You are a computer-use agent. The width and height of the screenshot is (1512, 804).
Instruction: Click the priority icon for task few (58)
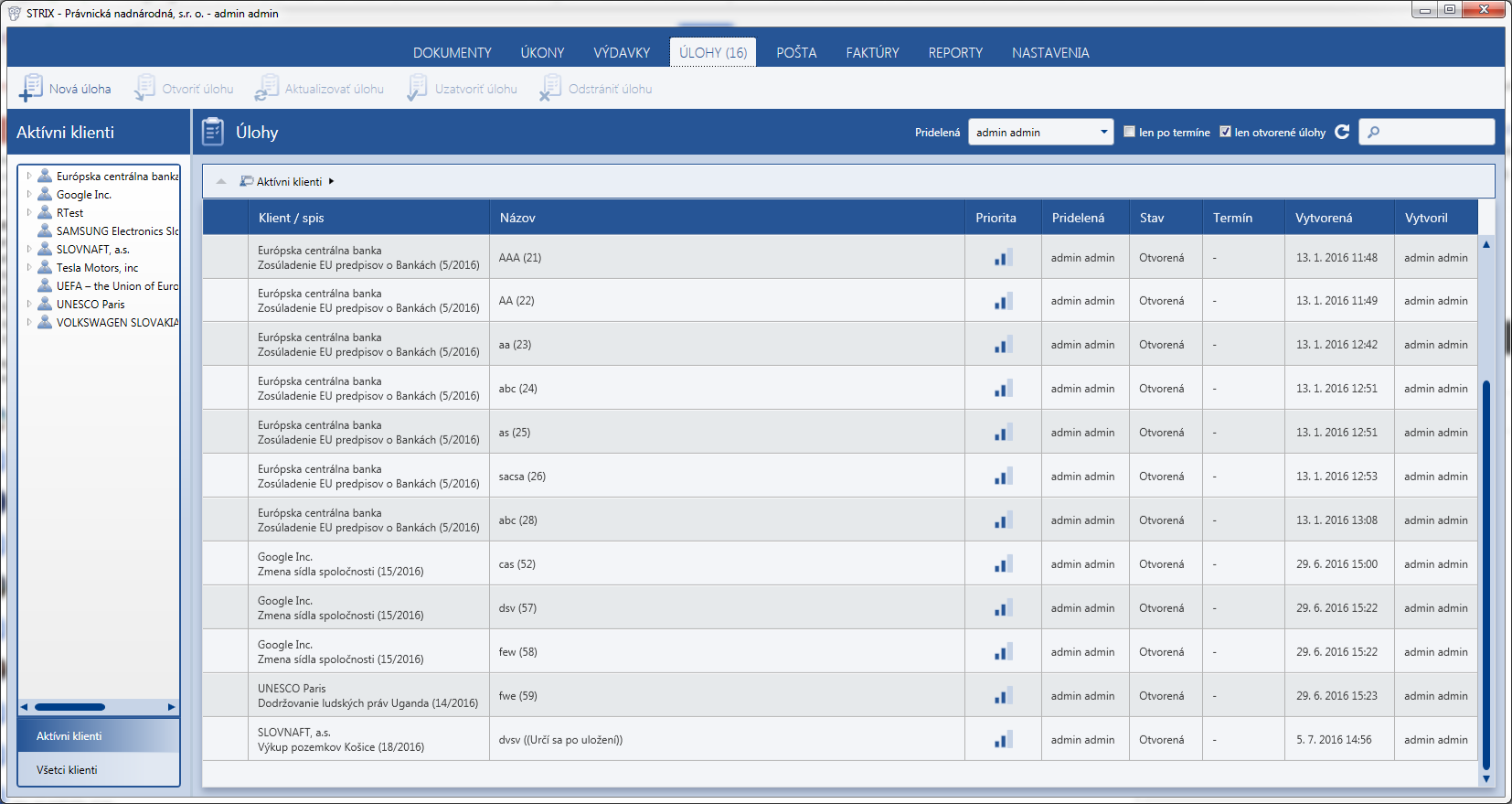[x=1003, y=652]
